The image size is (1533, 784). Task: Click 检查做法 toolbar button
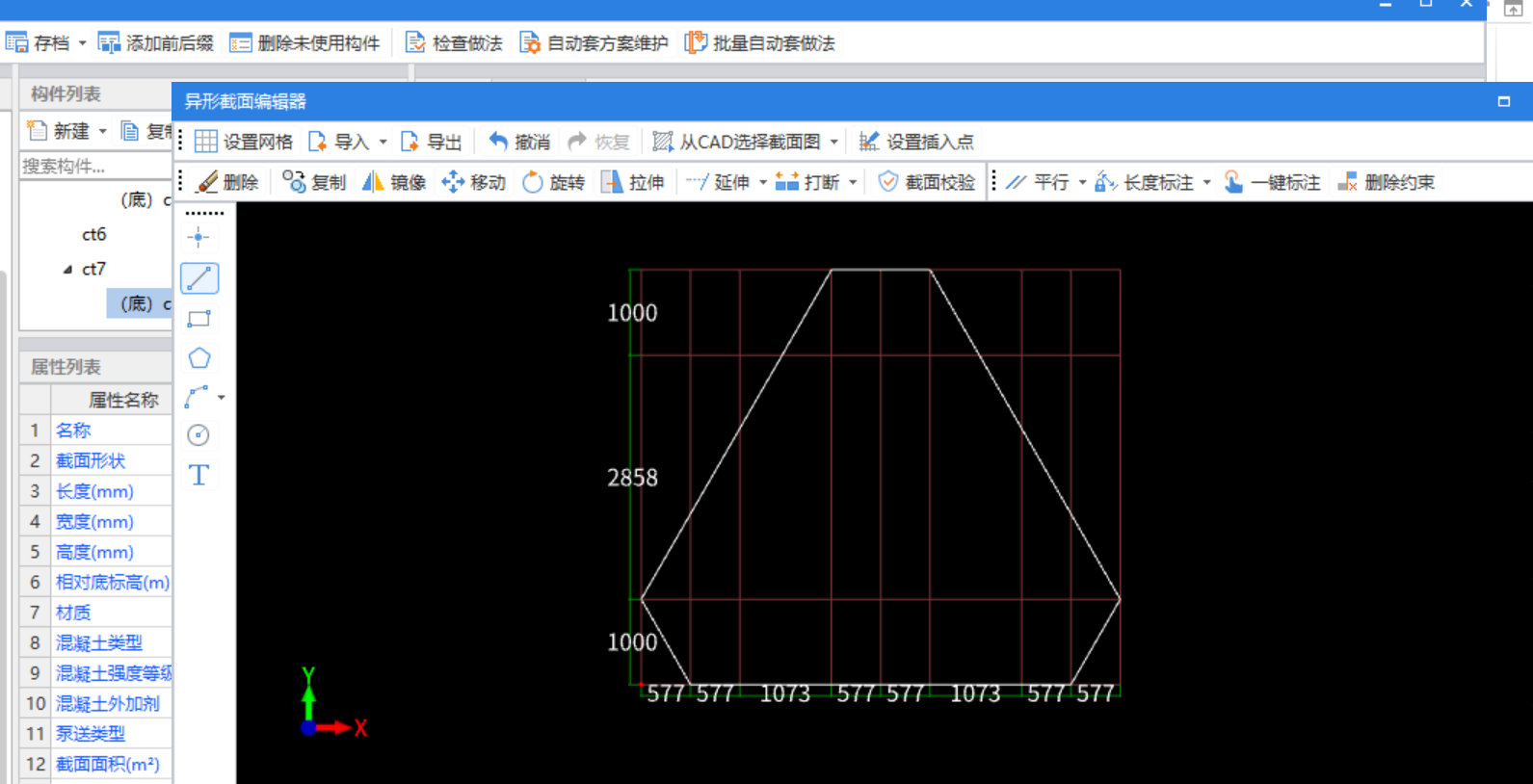click(x=454, y=43)
